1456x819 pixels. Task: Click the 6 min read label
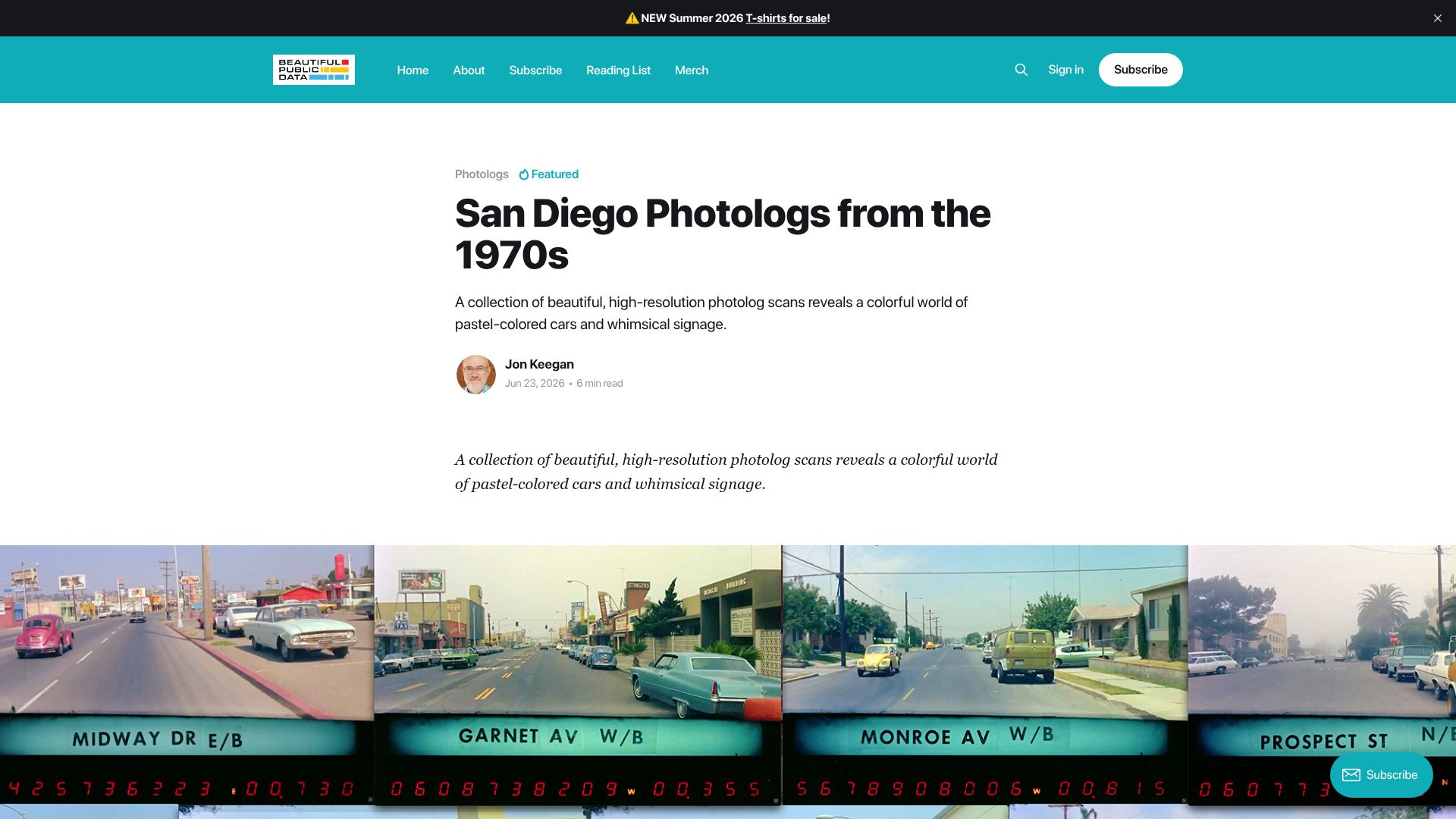coord(599,384)
